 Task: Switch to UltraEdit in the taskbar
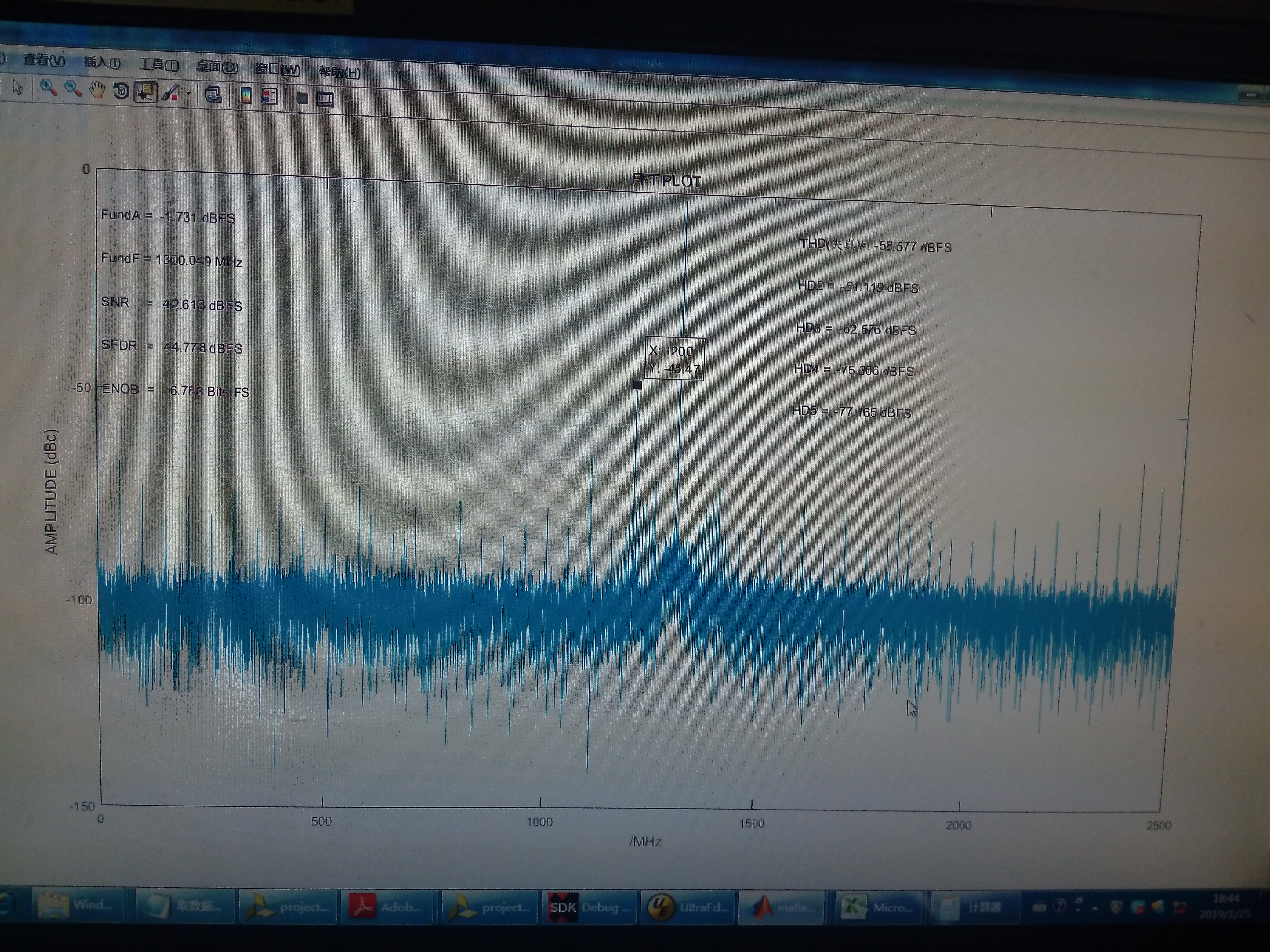(688, 907)
